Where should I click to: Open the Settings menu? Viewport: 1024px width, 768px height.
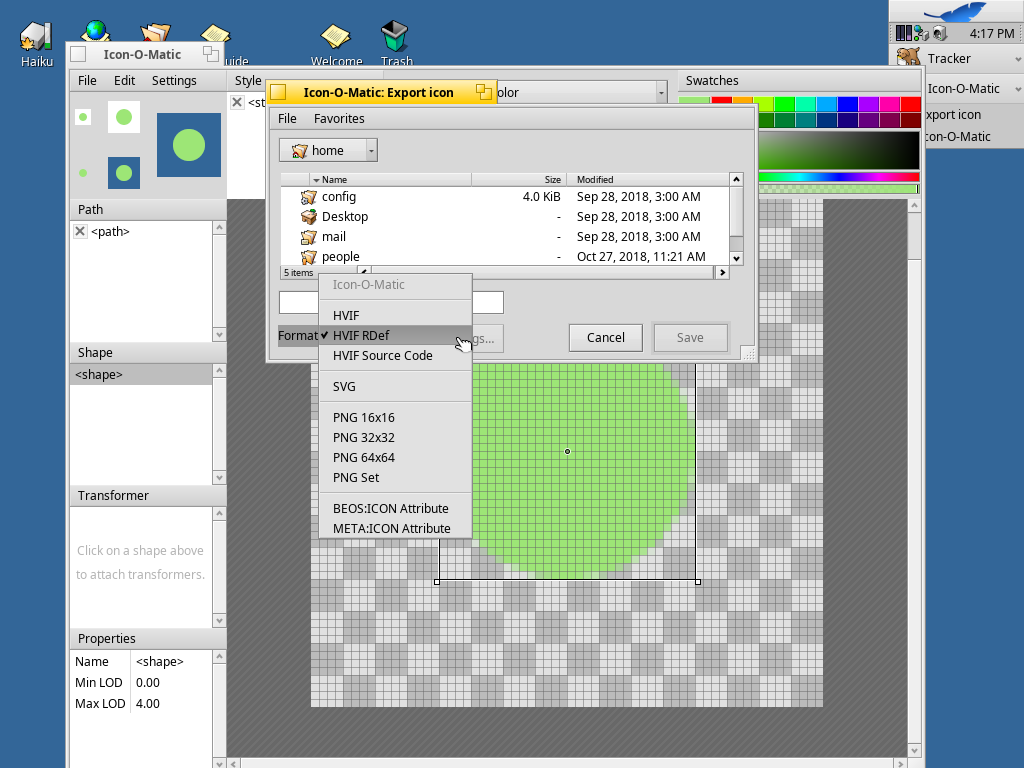pyautogui.click(x=174, y=80)
